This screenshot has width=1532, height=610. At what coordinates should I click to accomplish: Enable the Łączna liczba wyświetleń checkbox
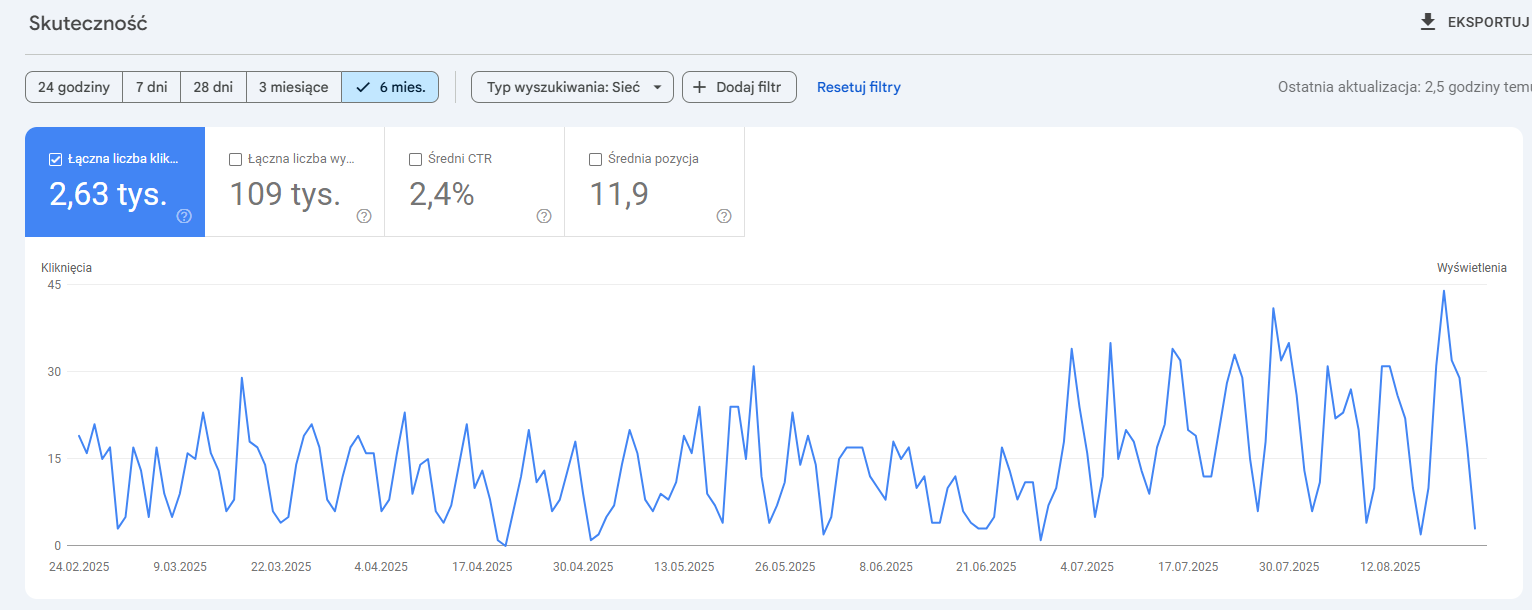point(235,159)
